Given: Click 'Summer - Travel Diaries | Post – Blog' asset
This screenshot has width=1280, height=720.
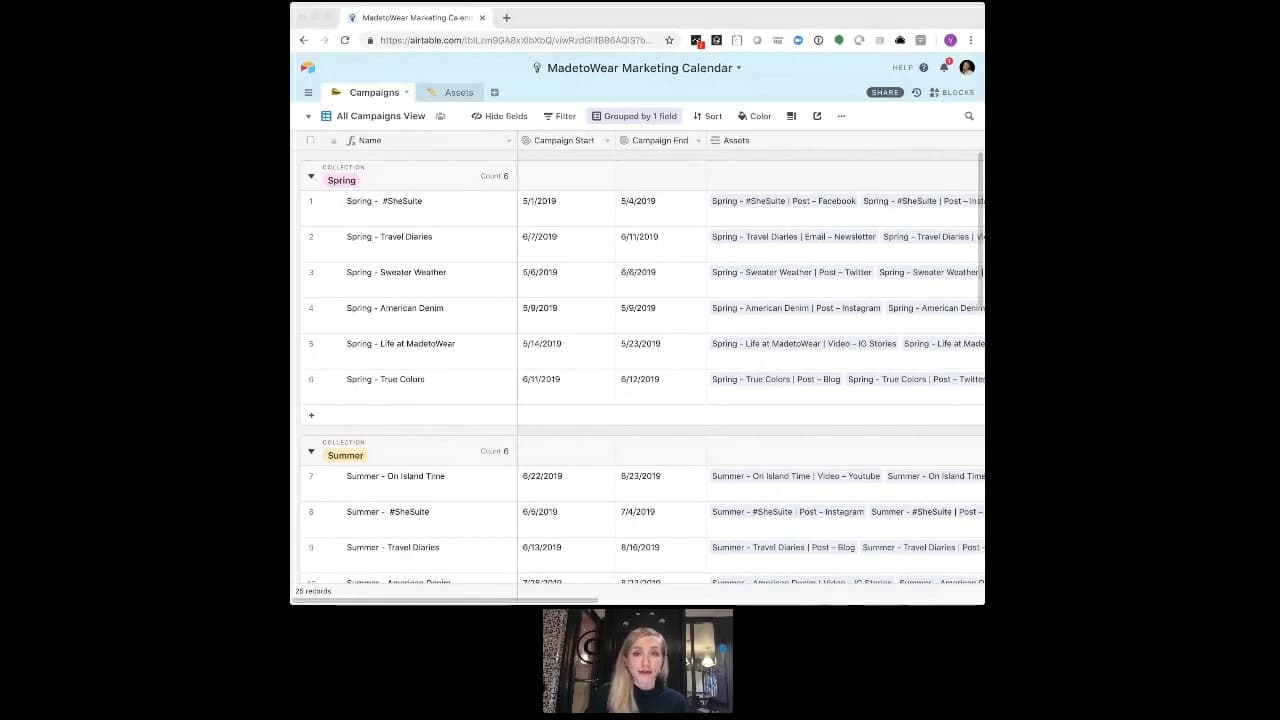Looking at the screenshot, I should point(783,547).
